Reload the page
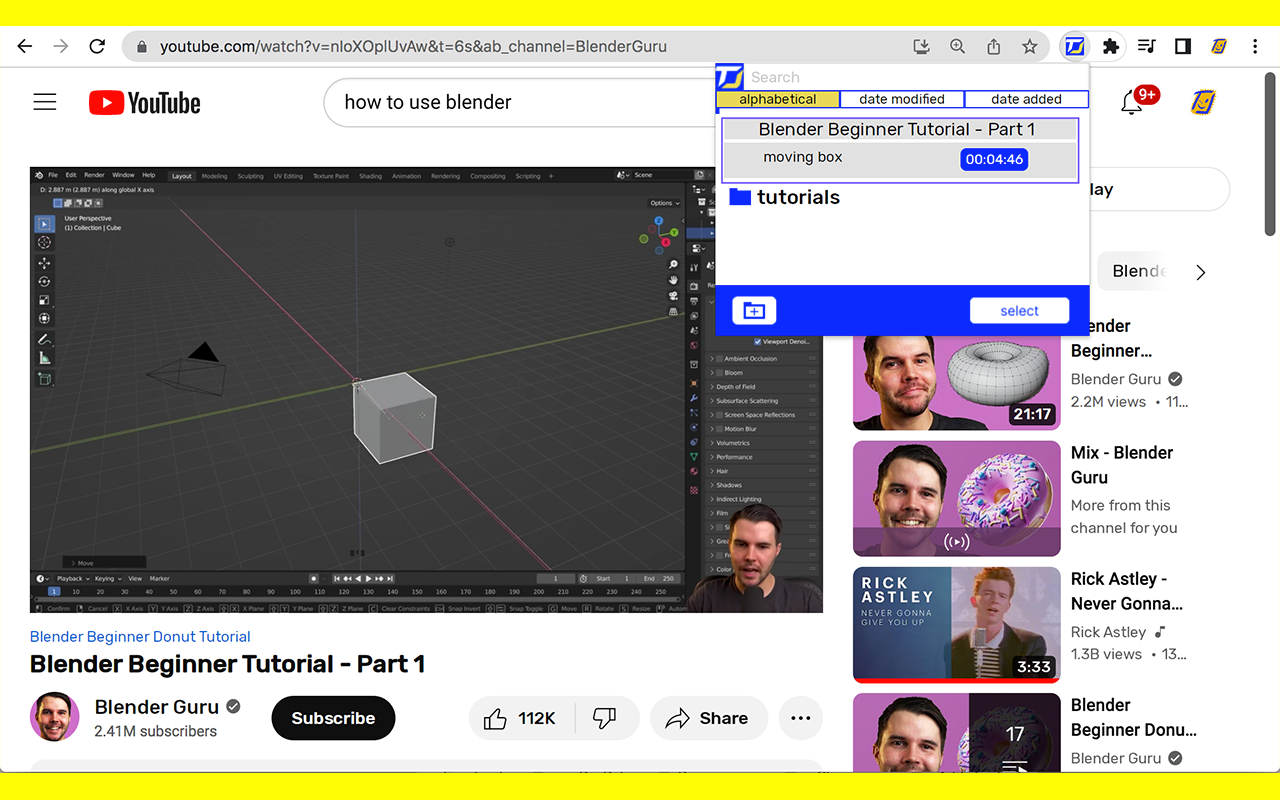Image resolution: width=1280 pixels, height=800 pixels. (97, 46)
